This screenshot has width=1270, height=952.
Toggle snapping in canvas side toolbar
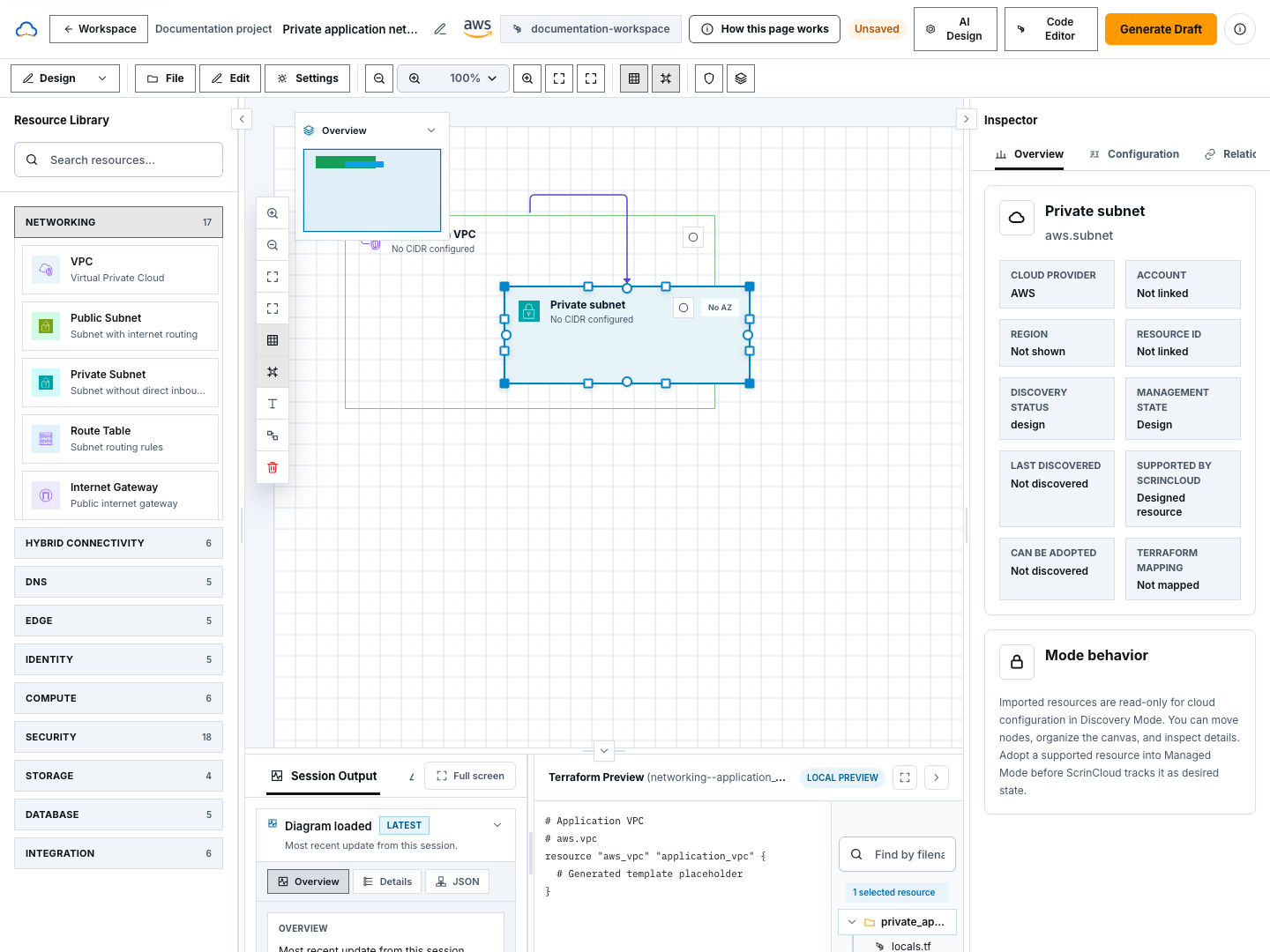coord(273,372)
